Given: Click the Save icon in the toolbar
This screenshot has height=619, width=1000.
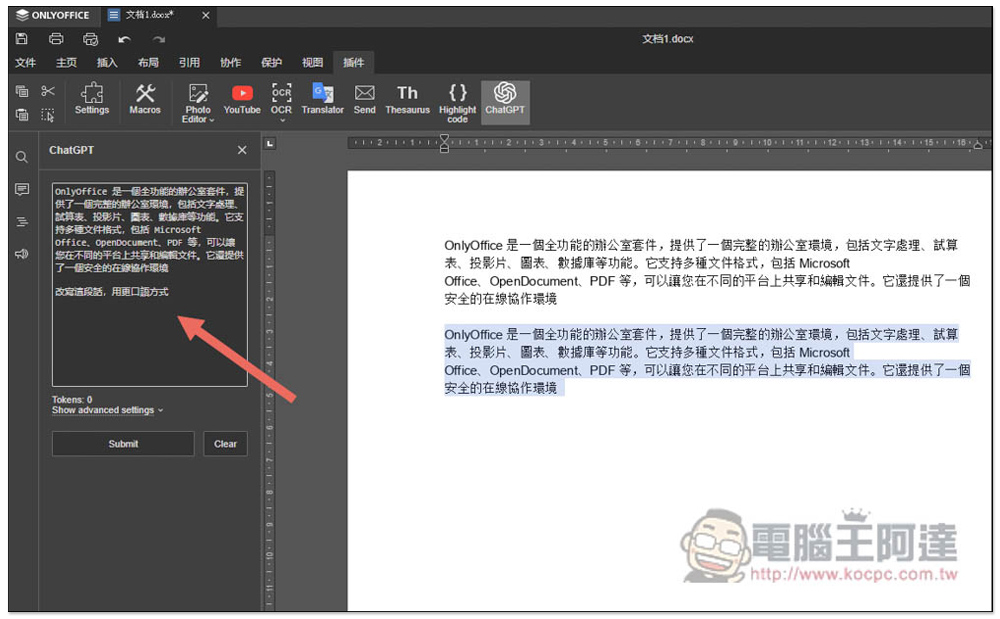Looking at the screenshot, I should click(x=22, y=39).
